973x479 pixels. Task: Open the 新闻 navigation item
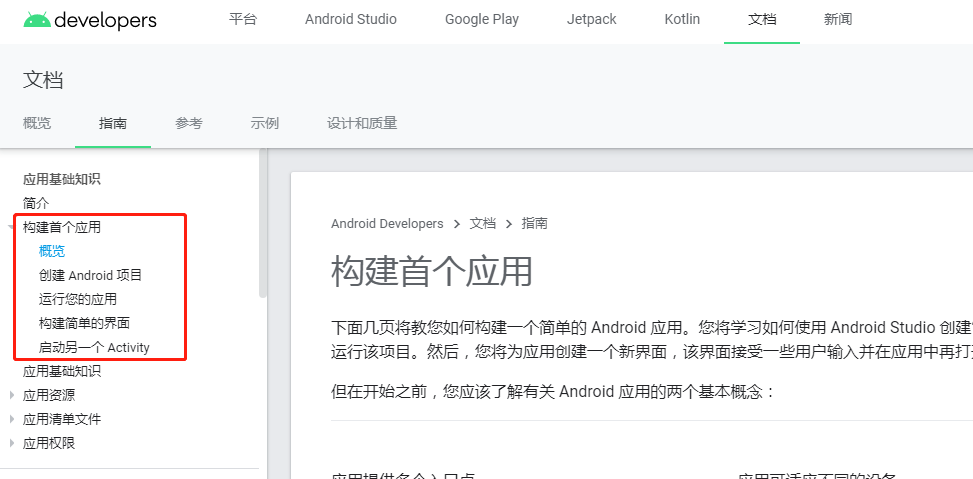[838, 19]
